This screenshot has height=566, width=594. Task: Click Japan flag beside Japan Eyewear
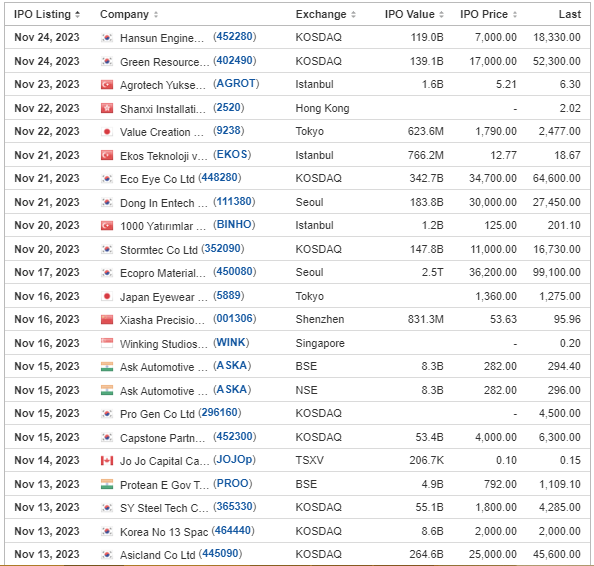pos(107,296)
